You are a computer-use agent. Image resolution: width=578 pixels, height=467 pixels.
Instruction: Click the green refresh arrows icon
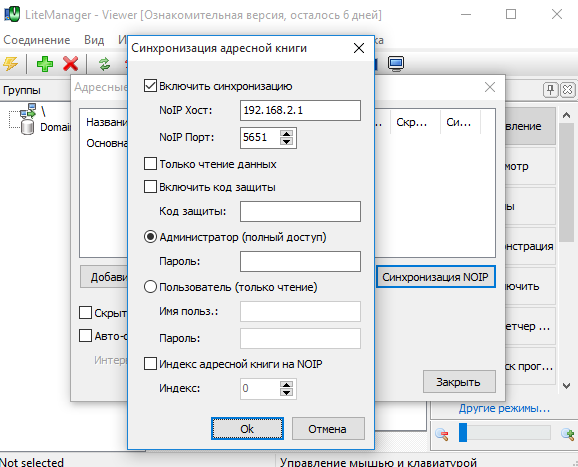coord(105,63)
